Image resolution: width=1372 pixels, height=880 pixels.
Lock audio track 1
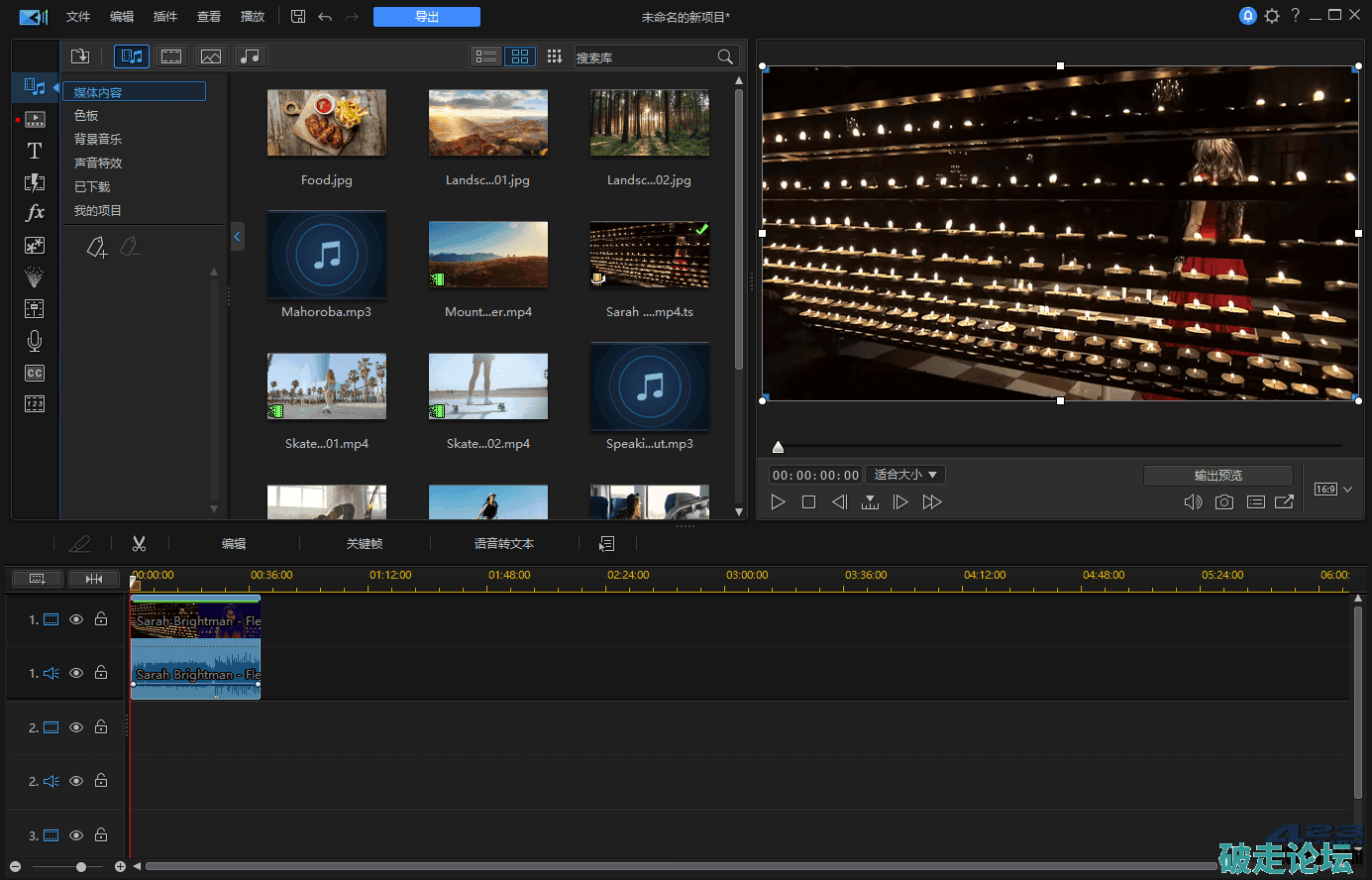pos(101,673)
